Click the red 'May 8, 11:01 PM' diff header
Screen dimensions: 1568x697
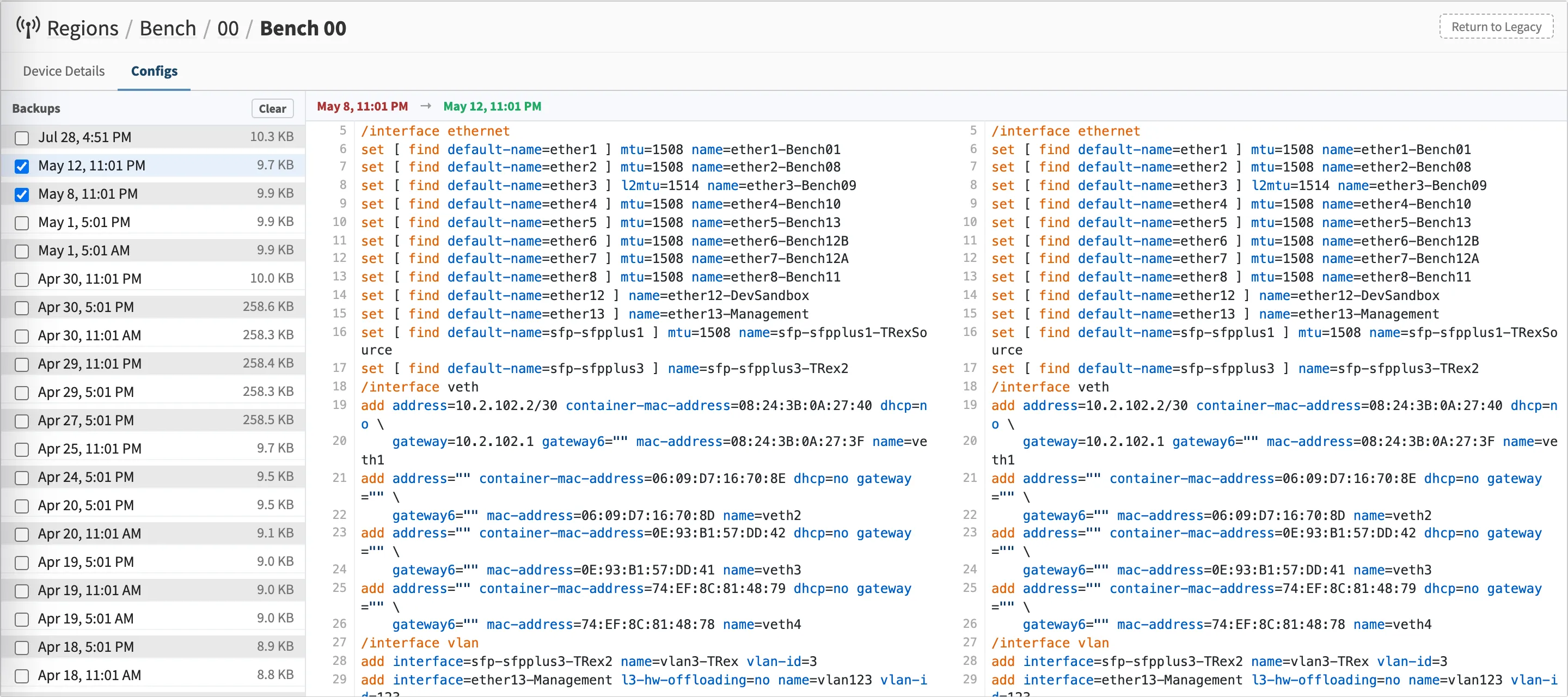(362, 106)
